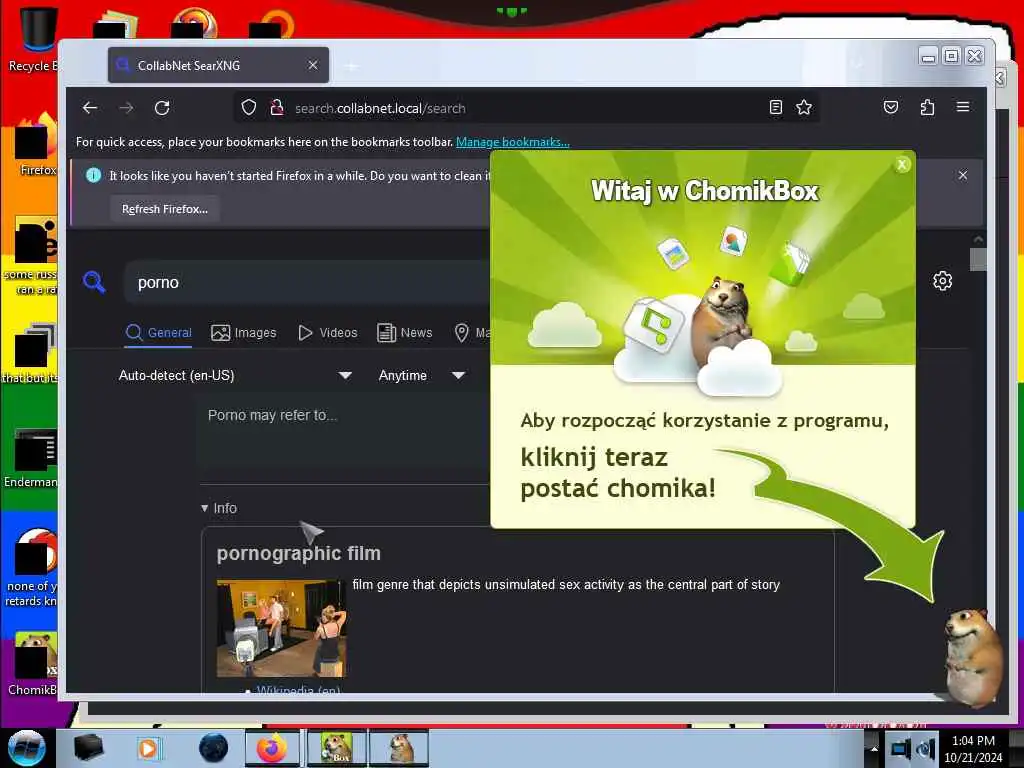Open the Save to Pocket icon

click(891, 107)
